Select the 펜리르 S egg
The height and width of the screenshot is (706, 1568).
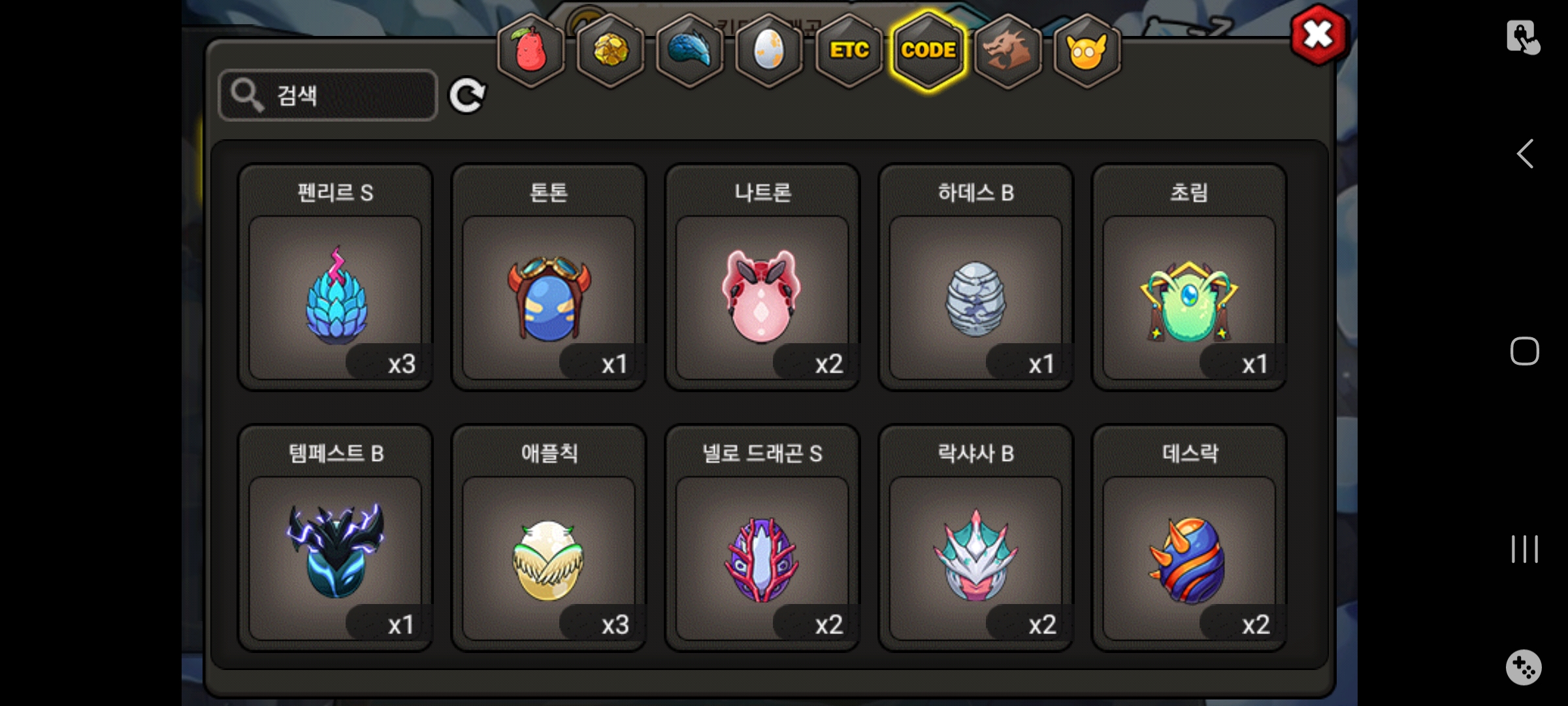[x=335, y=277]
